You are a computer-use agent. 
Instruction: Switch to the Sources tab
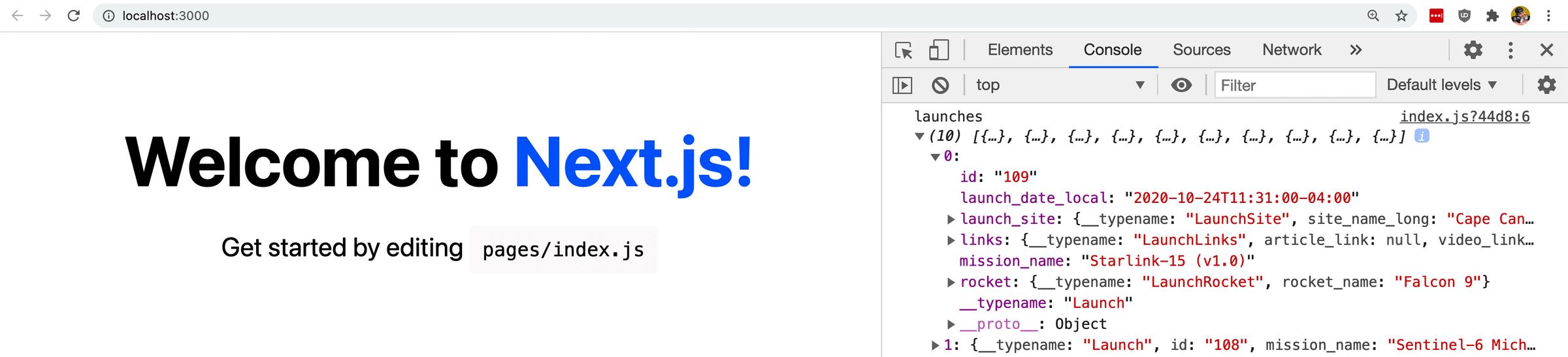(1201, 50)
